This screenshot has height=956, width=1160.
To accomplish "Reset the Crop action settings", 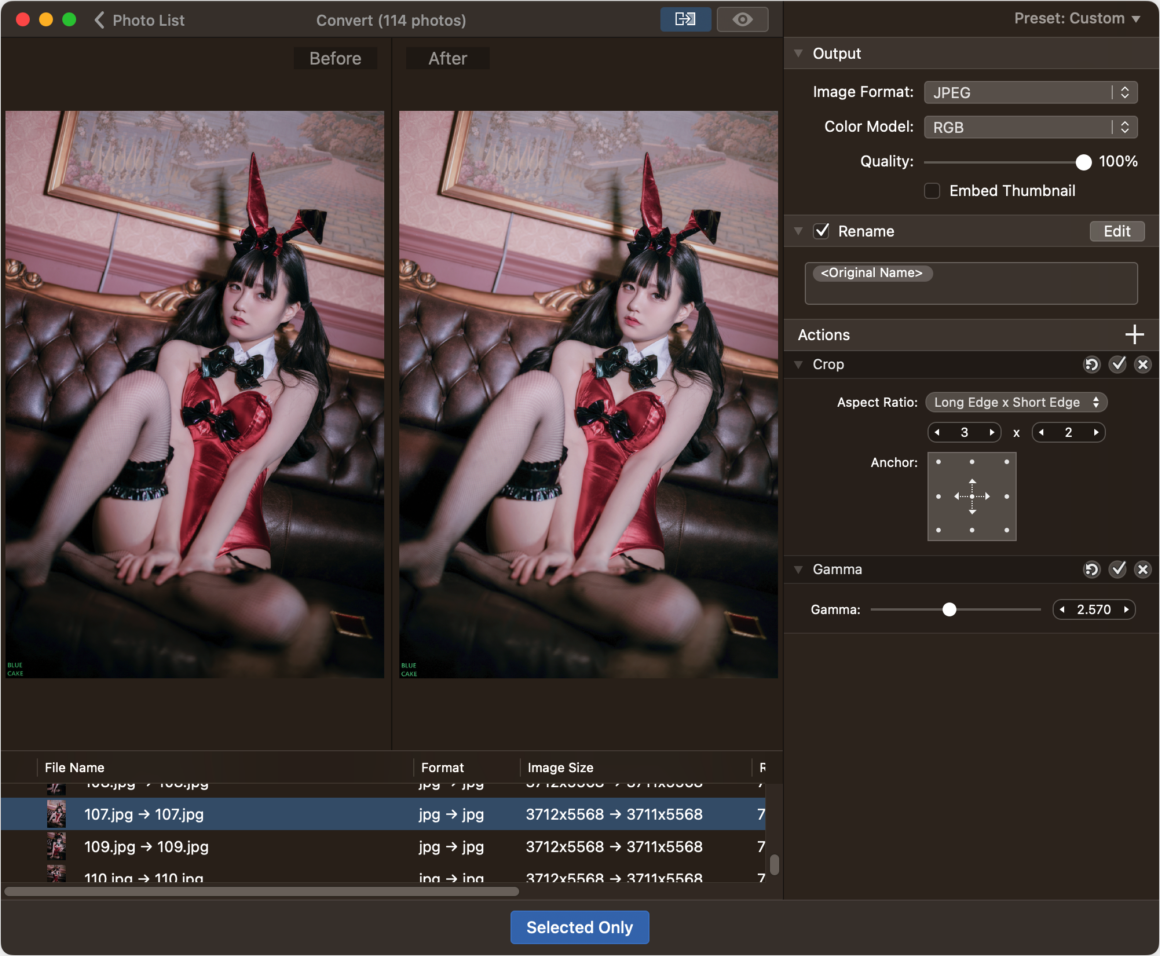I will (x=1091, y=364).
